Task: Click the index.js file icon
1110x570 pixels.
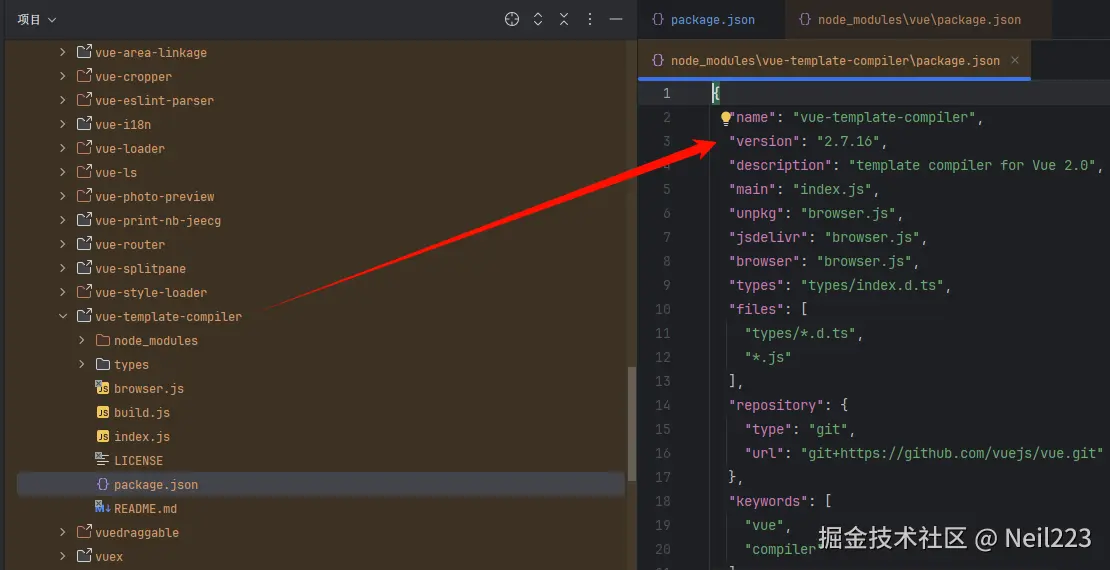Action: point(103,436)
